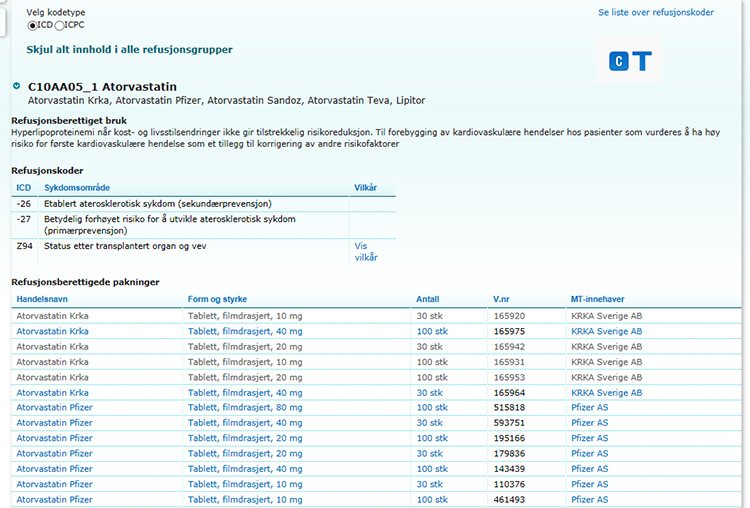Image resolution: width=750 pixels, height=508 pixels.
Task: Open 'Se liste over refusjonskoder' link
Action: [655, 13]
